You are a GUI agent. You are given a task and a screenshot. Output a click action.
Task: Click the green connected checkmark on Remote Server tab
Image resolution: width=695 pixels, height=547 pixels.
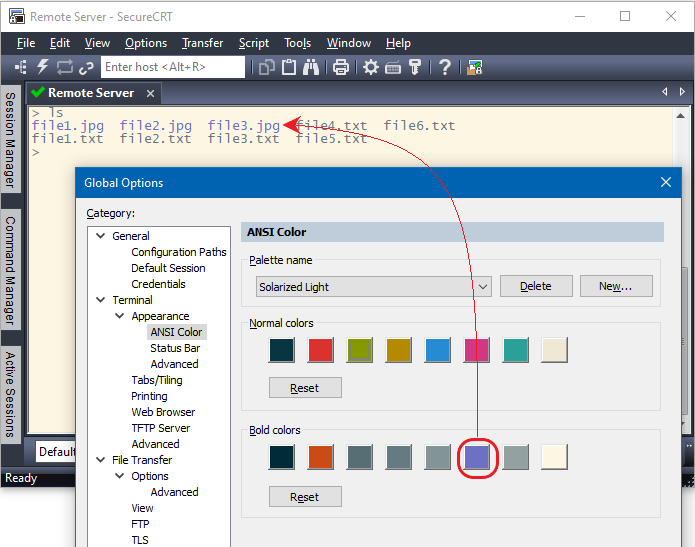pos(38,92)
